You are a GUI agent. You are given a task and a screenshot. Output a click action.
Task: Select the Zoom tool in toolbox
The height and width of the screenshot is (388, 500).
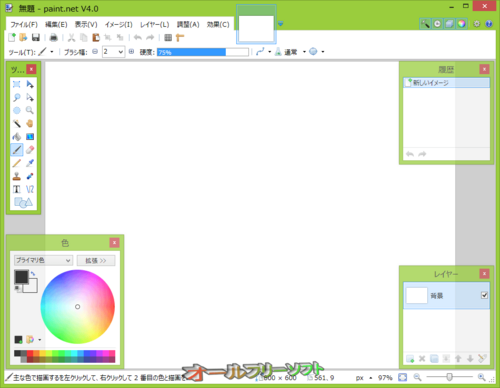tap(30, 110)
